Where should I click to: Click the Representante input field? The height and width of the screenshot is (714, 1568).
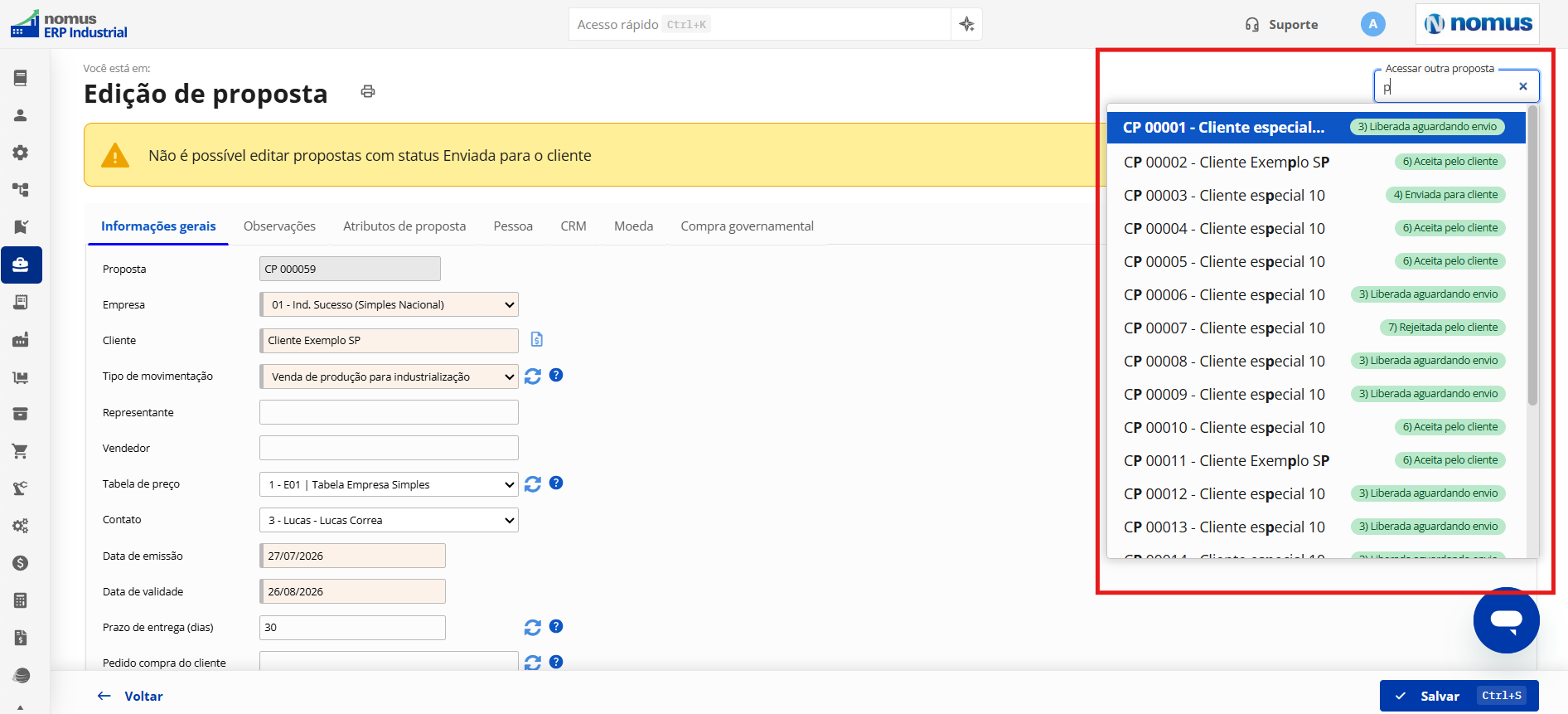390,412
